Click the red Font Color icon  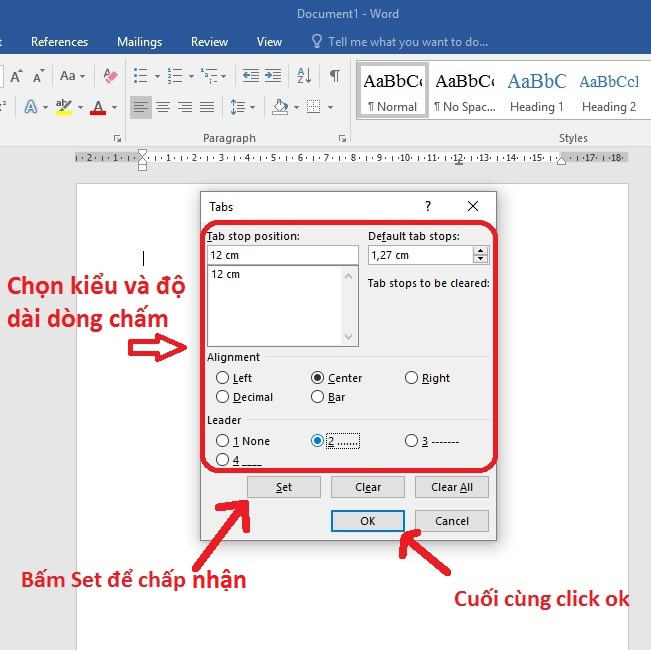98,108
